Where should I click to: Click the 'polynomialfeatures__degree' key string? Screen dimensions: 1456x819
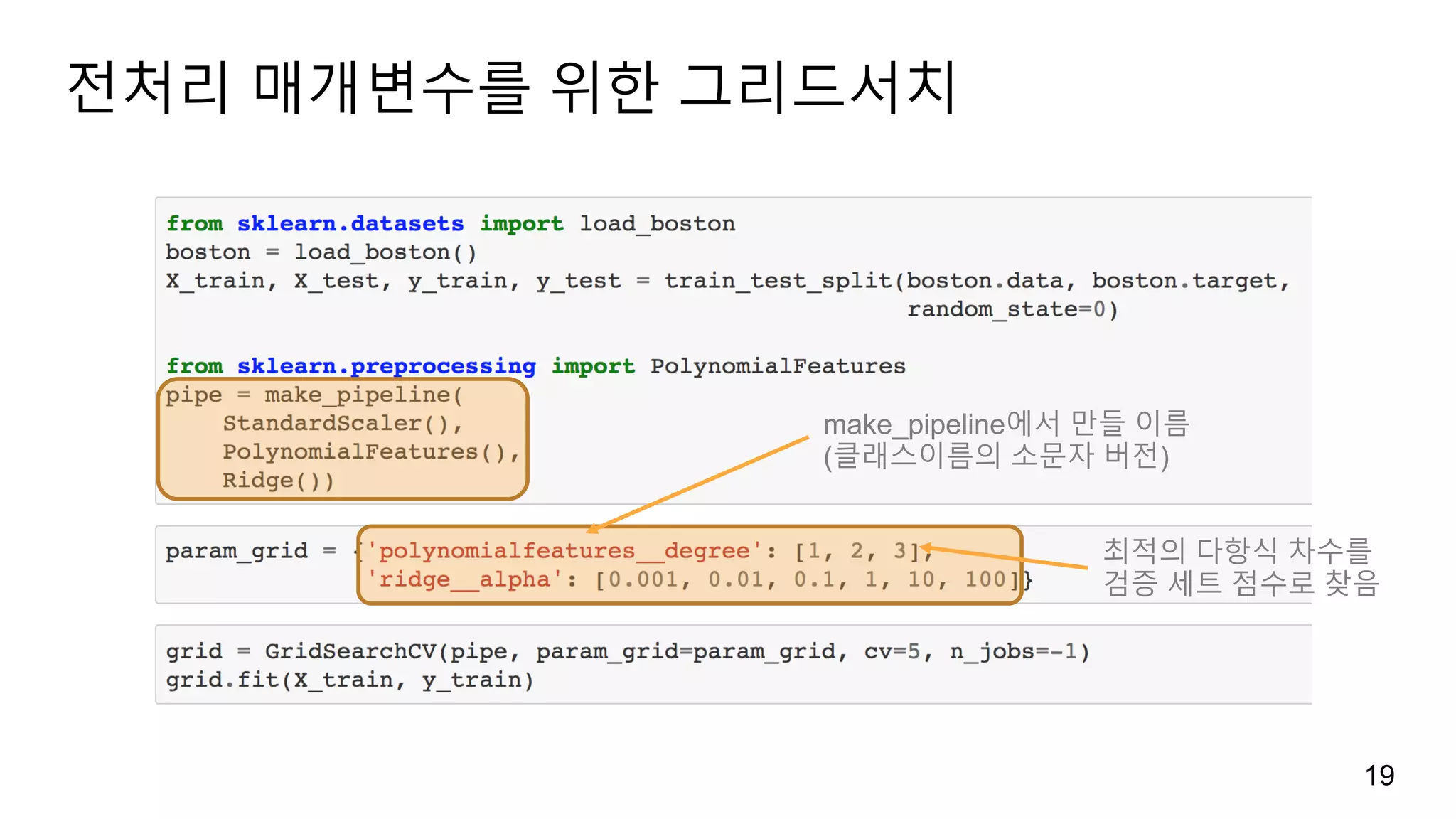(564, 551)
